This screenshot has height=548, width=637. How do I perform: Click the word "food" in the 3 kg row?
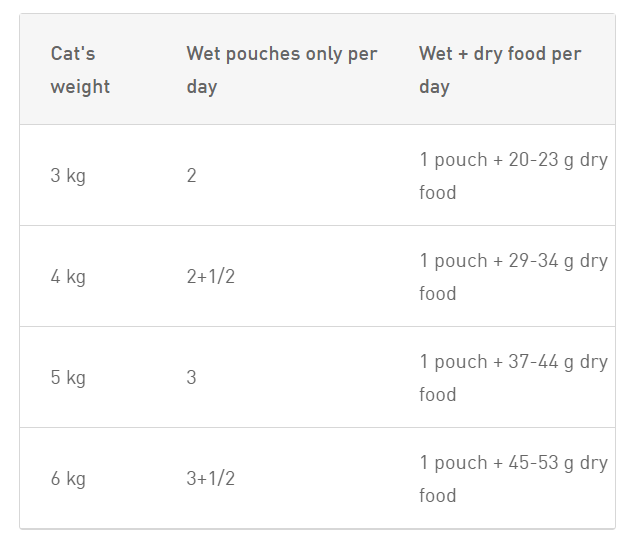click(x=438, y=193)
